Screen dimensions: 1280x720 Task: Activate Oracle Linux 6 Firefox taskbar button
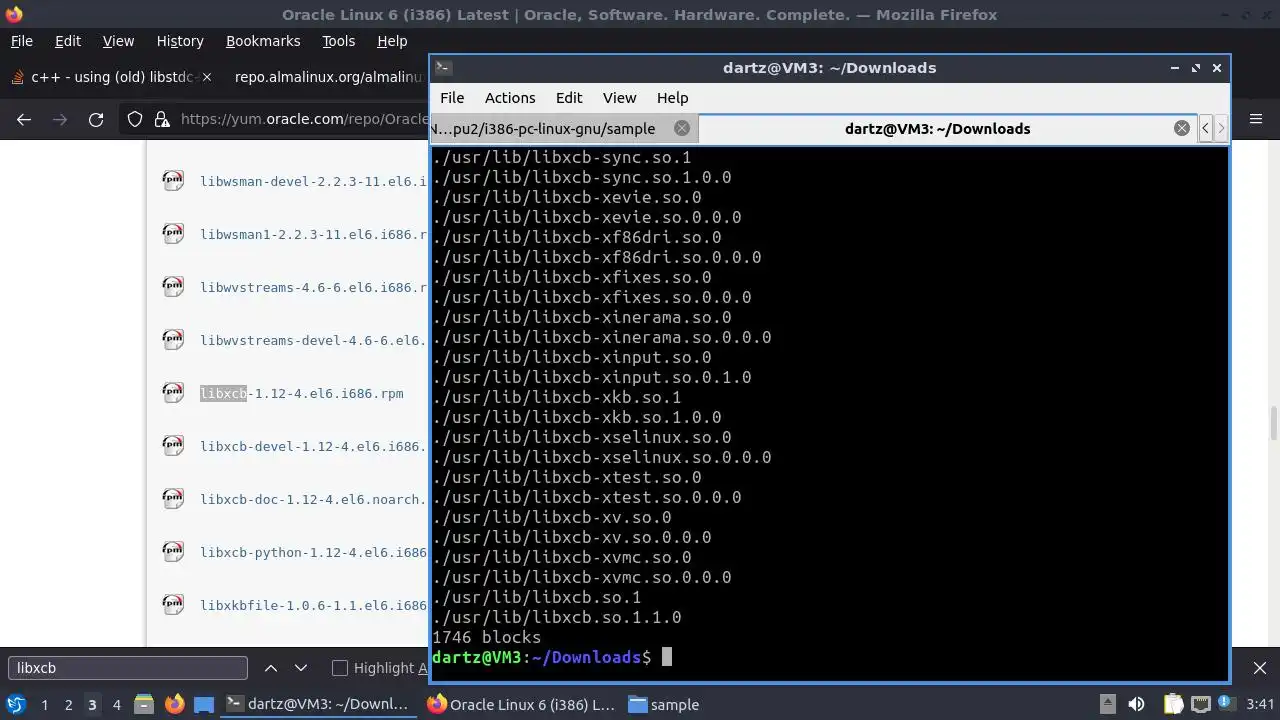pos(521,704)
